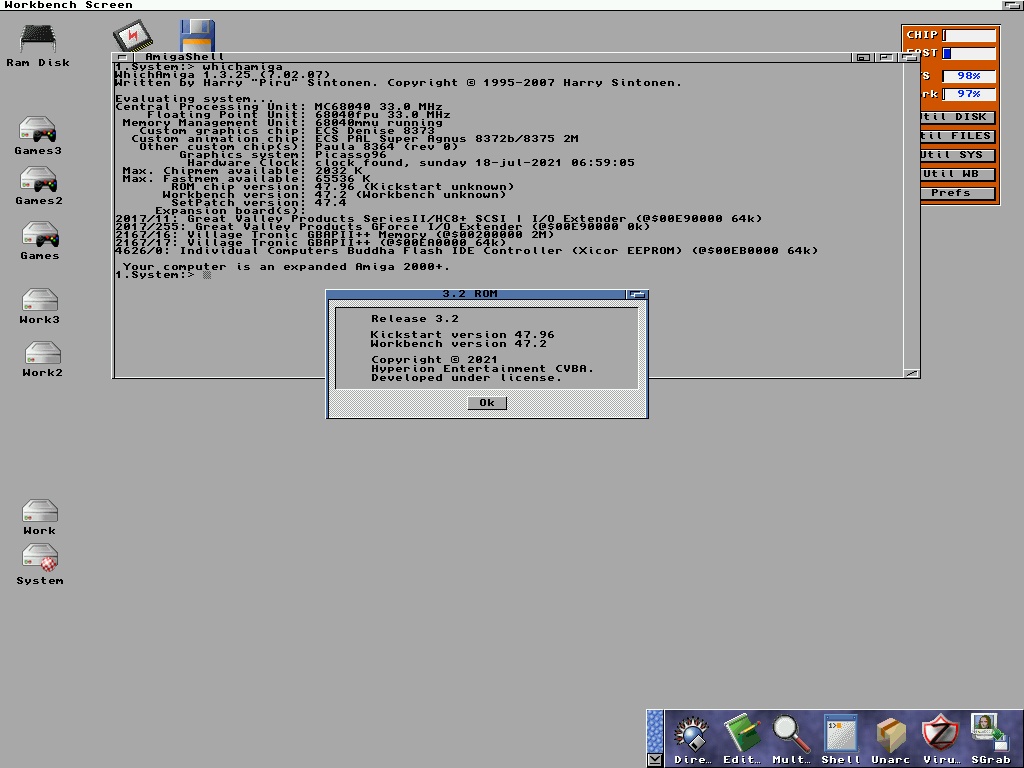This screenshot has width=1024, height=768.
Task: Select the Games2 drive icon
Action: (39, 185)
